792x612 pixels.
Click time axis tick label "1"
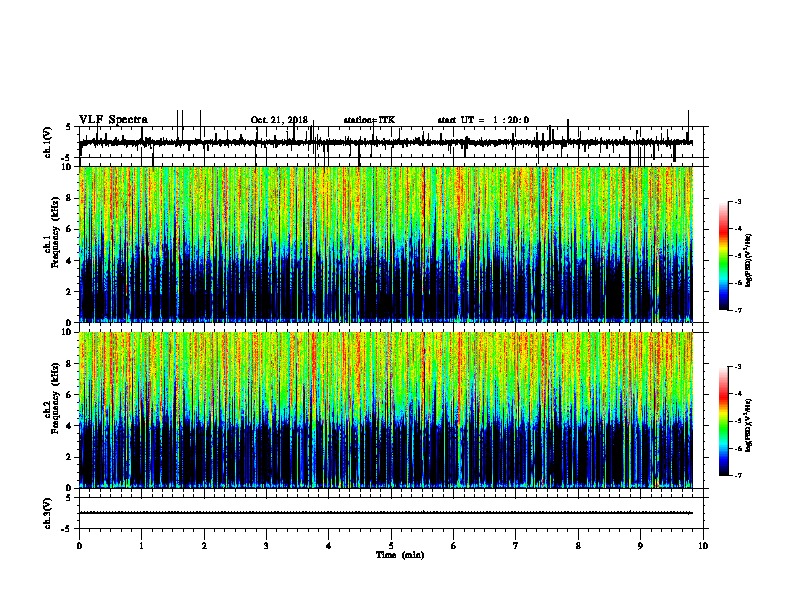(142, 546)
